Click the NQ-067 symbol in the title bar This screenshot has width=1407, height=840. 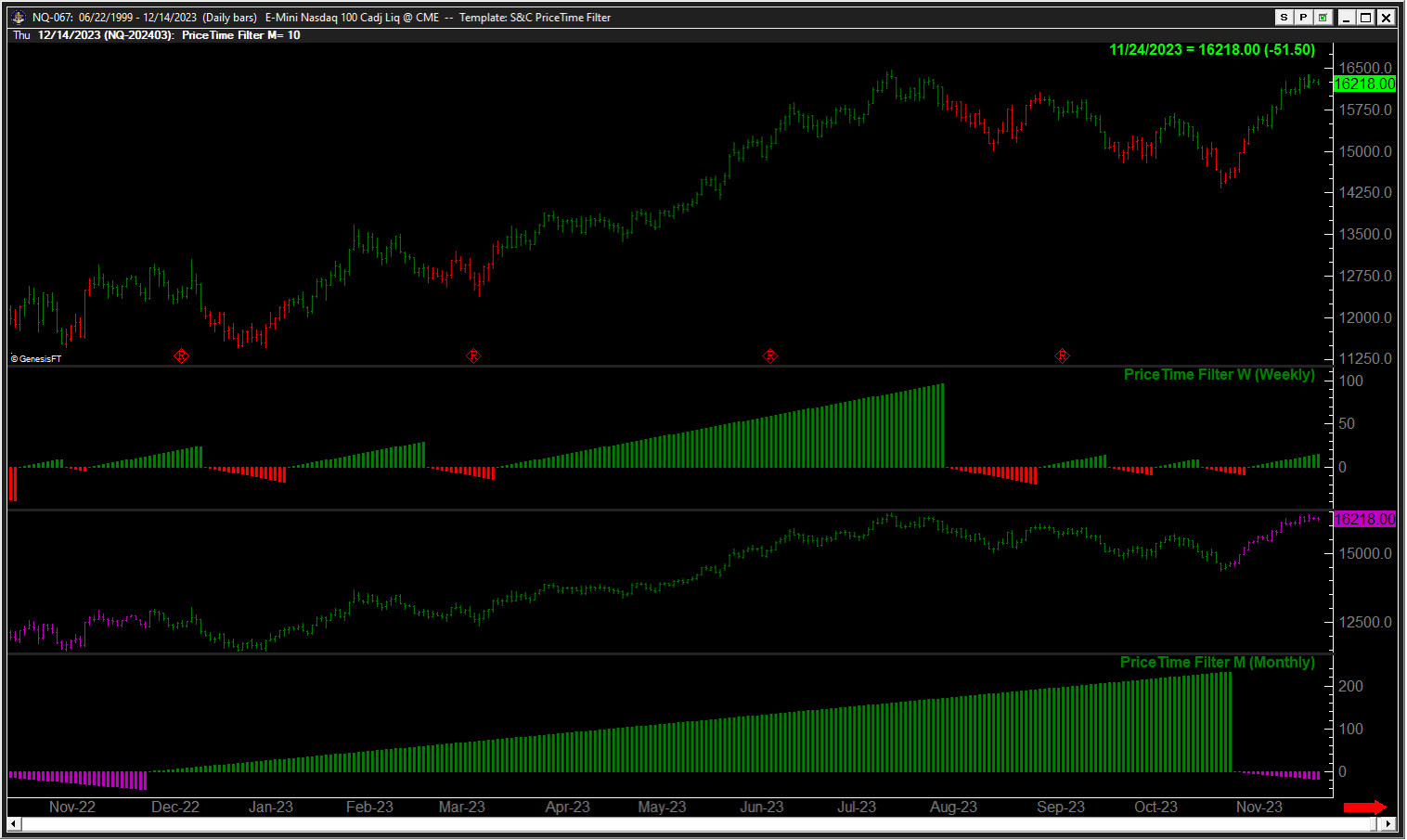pyautogui.click(x=52, y=17)
